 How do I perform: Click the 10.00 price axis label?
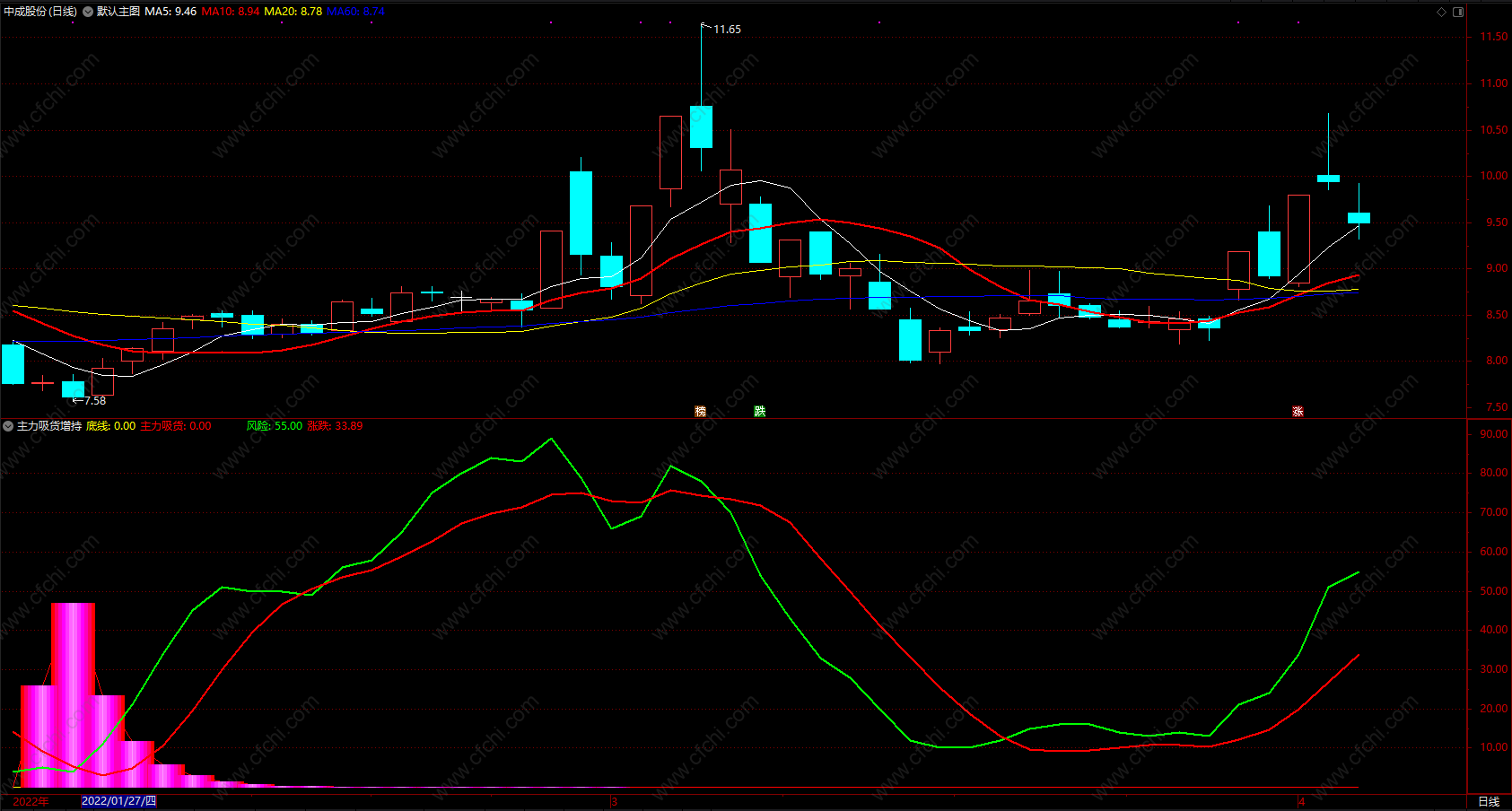click(1494, 176)
